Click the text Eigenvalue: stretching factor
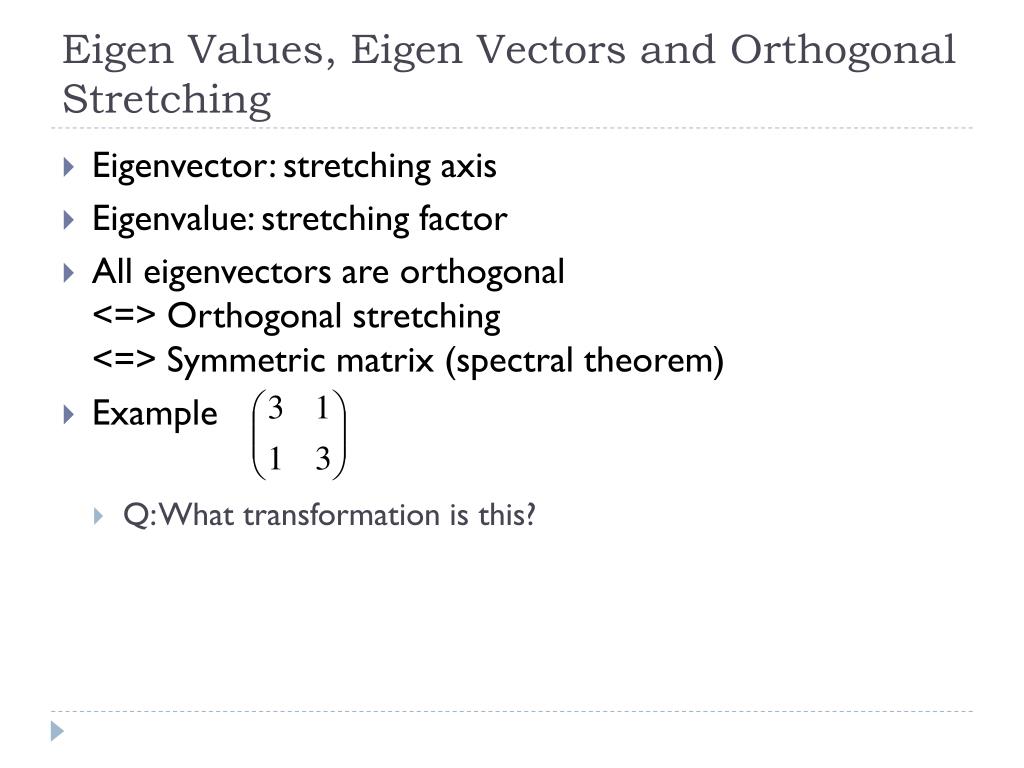1024x768 pixels. (300, 219)
